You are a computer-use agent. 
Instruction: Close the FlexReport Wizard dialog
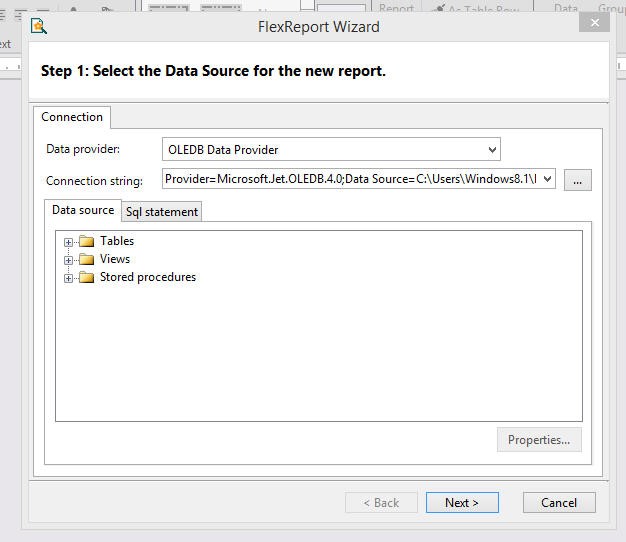click(x=594, y=23)
